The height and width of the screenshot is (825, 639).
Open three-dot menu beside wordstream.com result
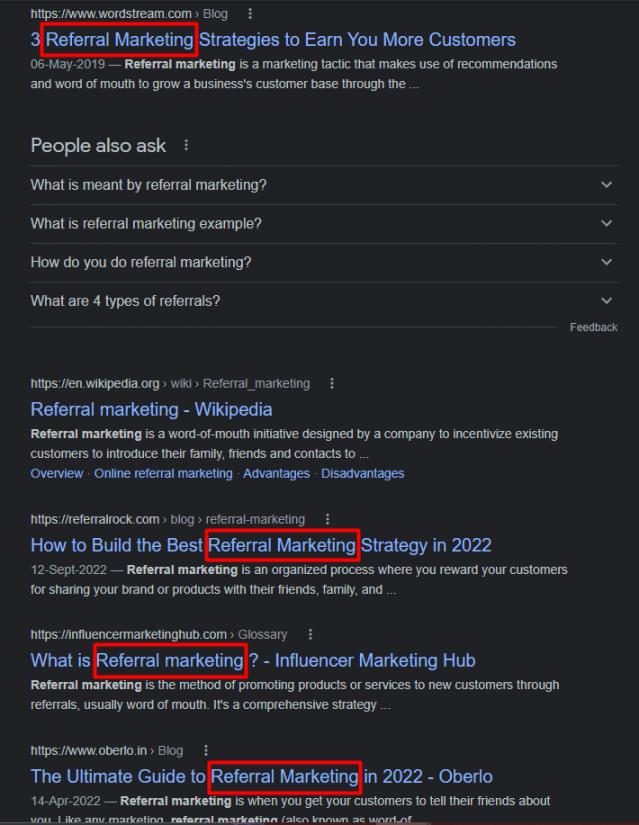[x=249, y=14]
